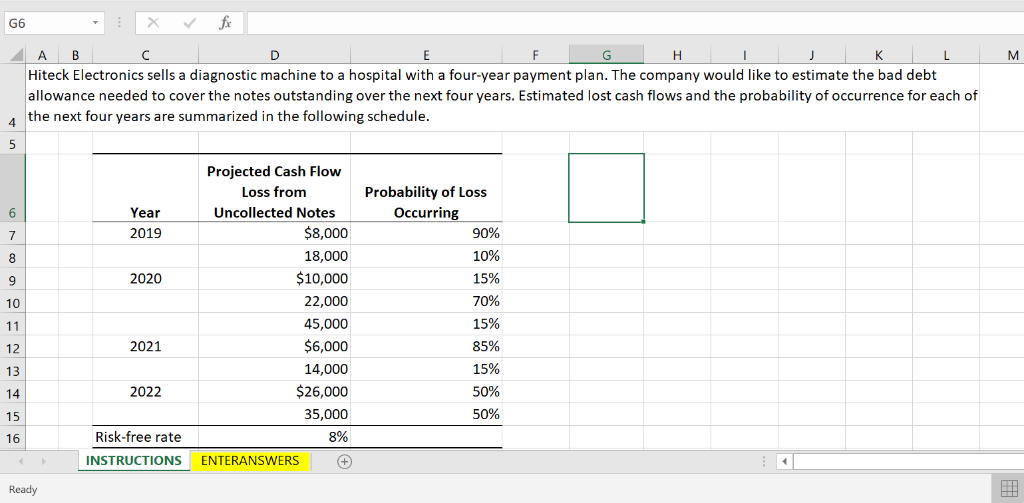Select row 16 header
The height and width of the screenshot is (503, 1024).
pyautogui.click(x=14, y=438)
